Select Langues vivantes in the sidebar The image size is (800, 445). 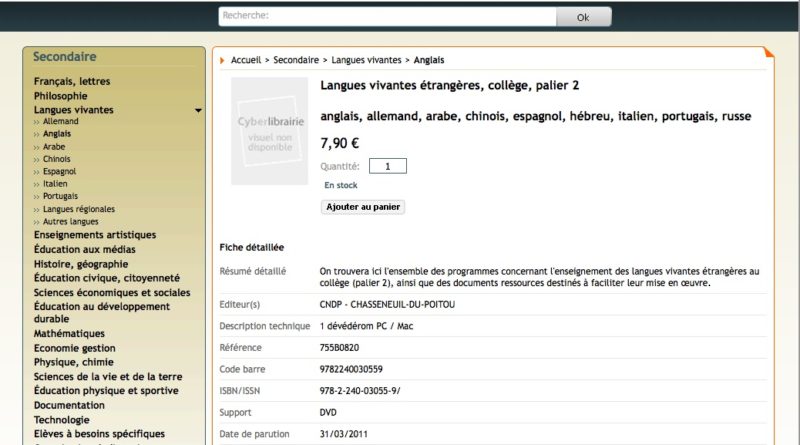coord(73,110)
